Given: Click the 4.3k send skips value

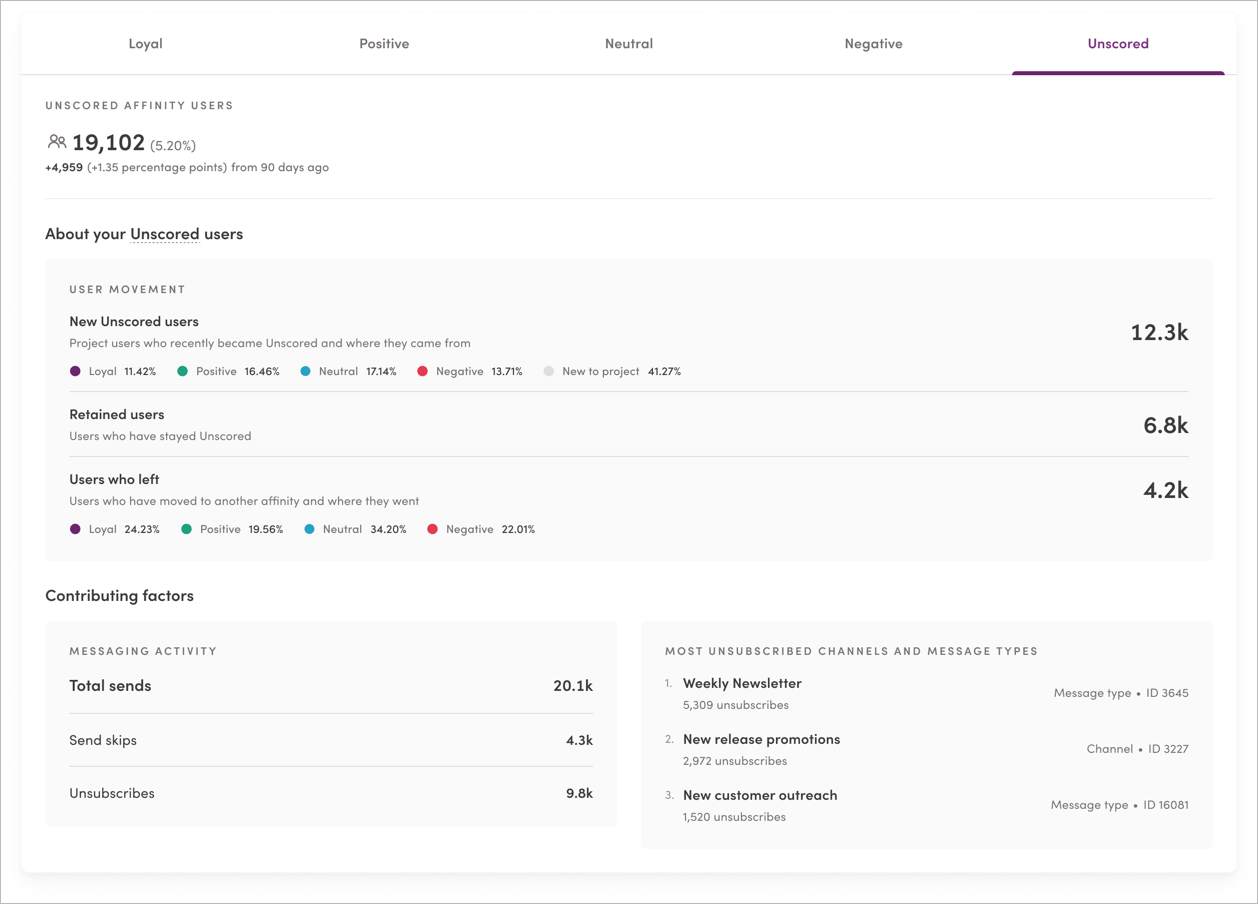Looking at the screenshot, I should tap(579, 741).
